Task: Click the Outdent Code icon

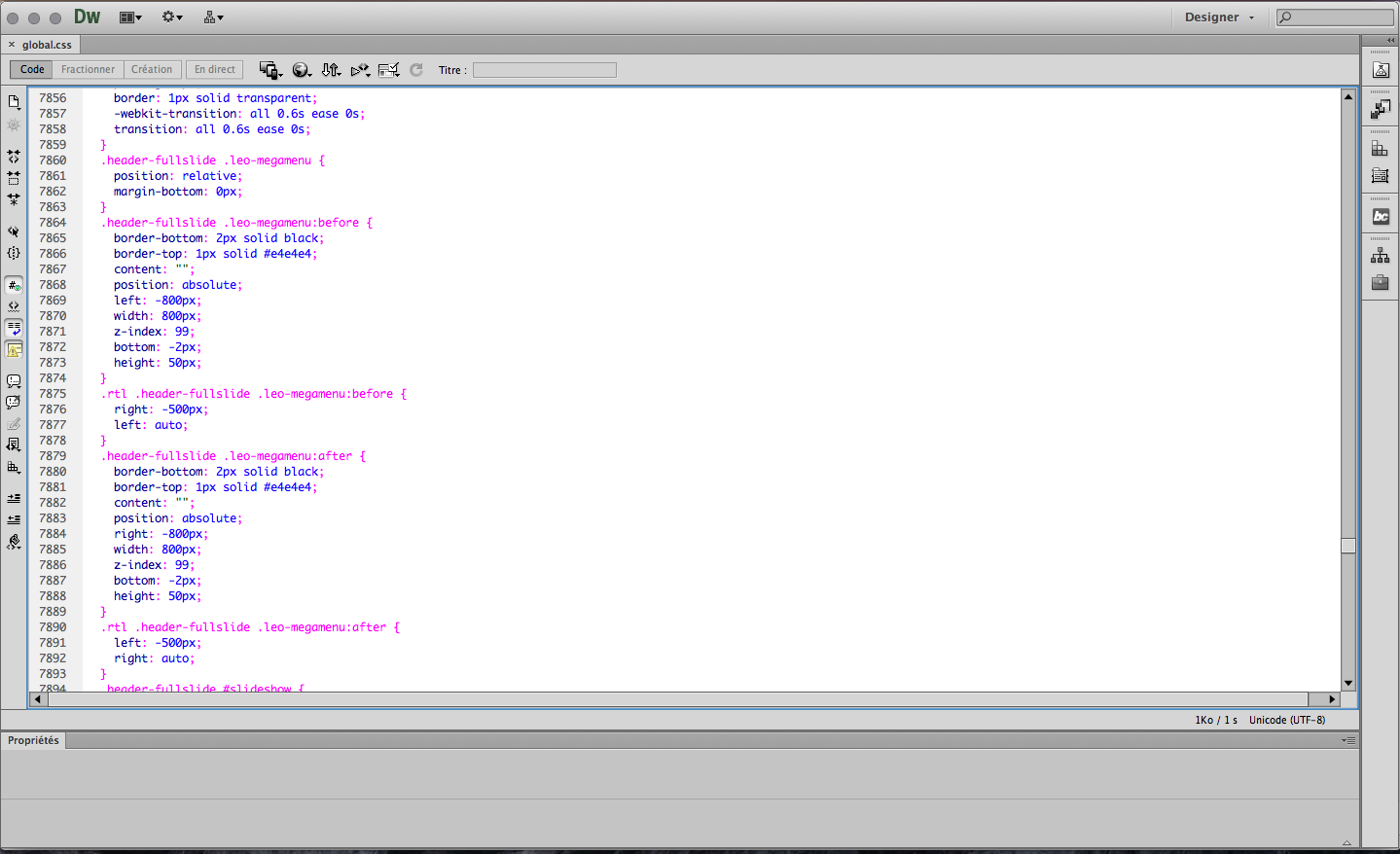Action: coord(14,519)
